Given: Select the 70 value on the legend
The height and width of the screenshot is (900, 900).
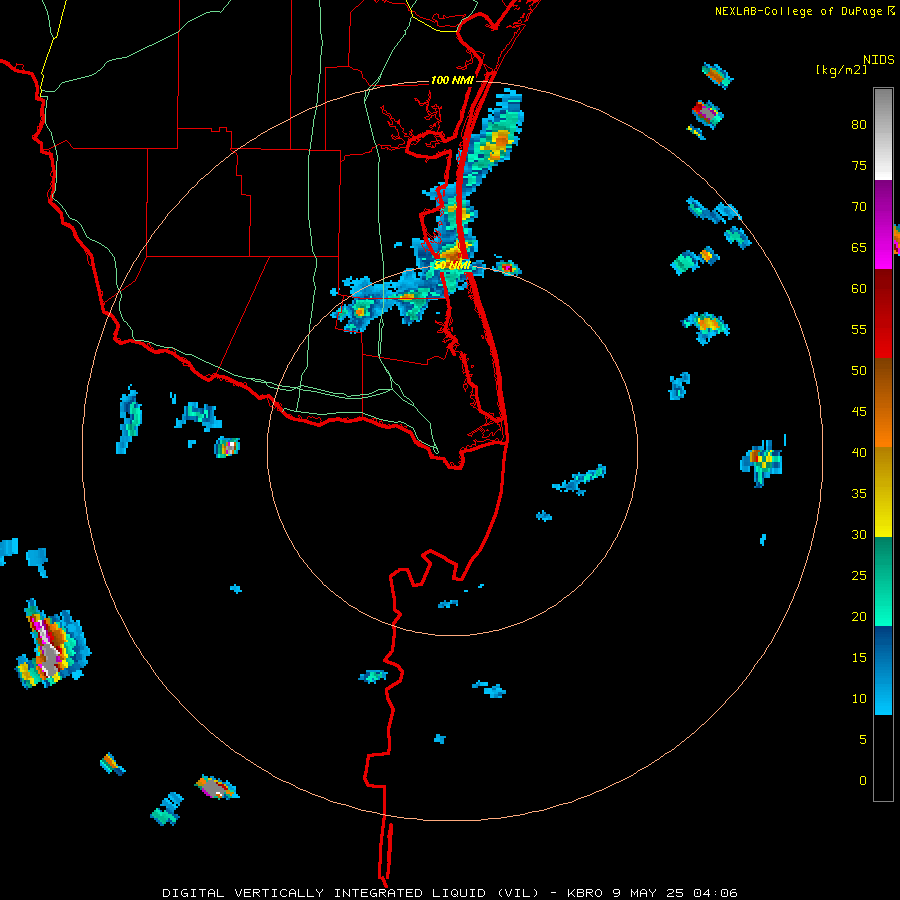Looking at the screenshot, I should click(859, 207).
